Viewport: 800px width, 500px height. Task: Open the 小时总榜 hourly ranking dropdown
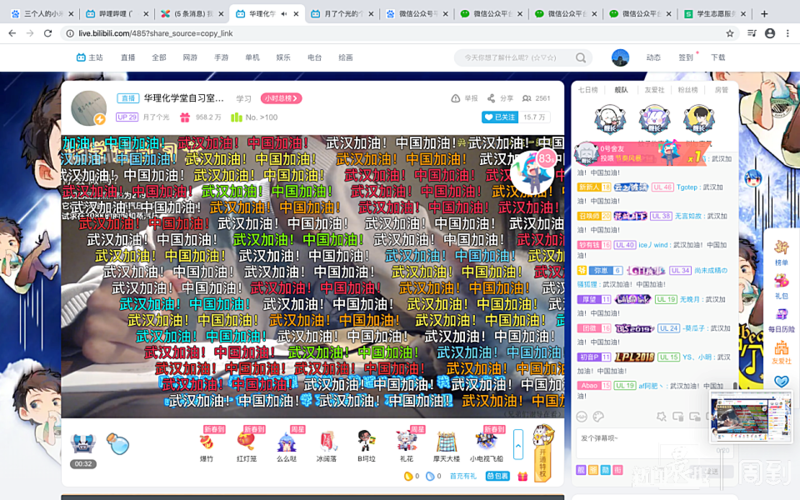coord(281,99)
